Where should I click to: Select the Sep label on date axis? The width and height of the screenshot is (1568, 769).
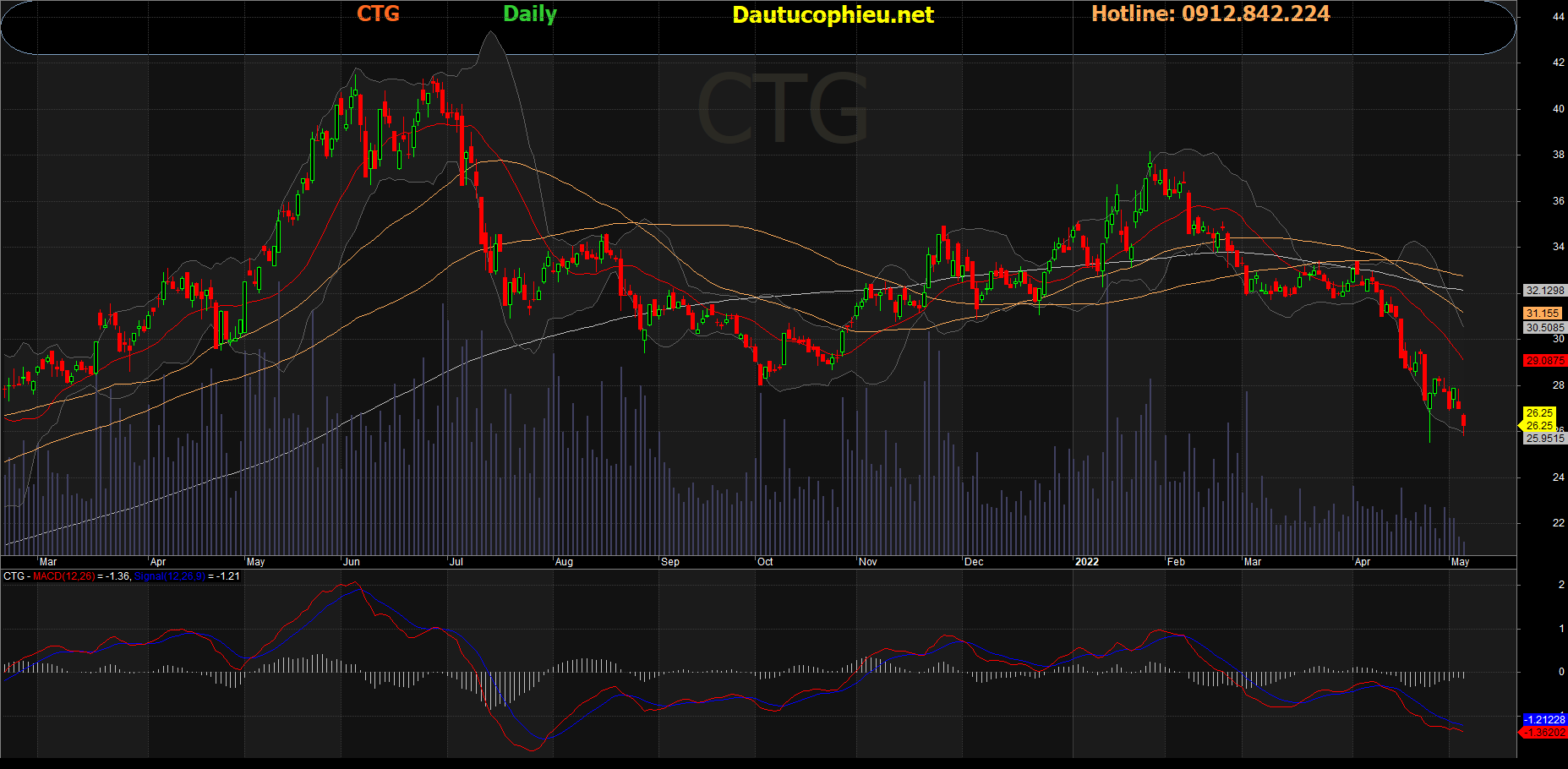pos(670,562)
